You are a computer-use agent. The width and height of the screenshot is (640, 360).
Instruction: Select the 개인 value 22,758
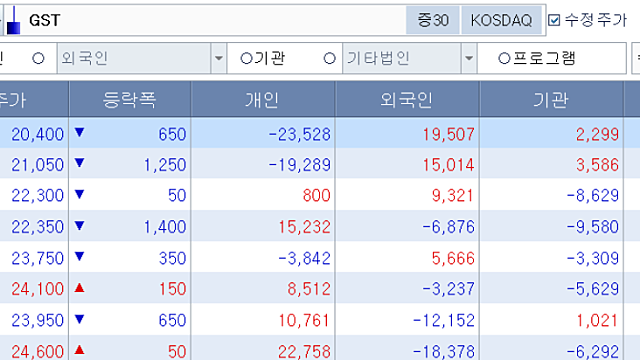[x=304, y=351]
